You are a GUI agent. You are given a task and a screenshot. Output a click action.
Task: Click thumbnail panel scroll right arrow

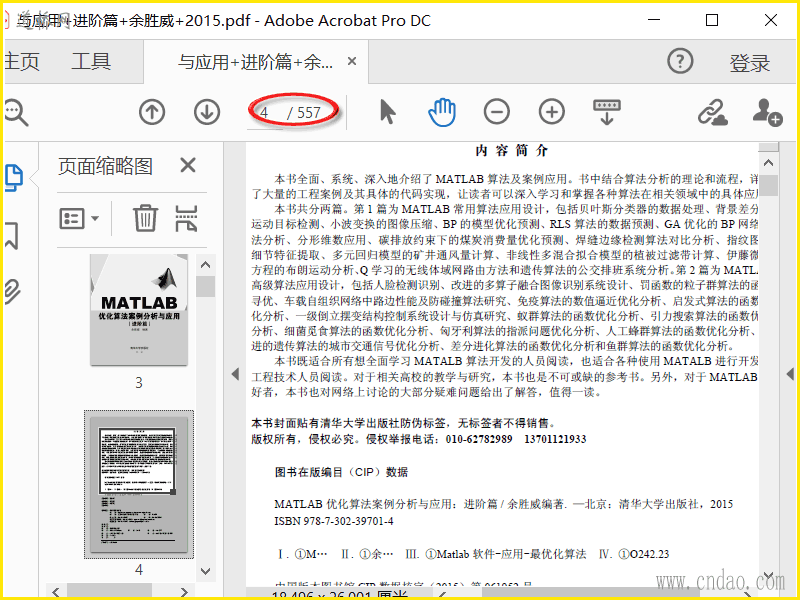(184, 592)
